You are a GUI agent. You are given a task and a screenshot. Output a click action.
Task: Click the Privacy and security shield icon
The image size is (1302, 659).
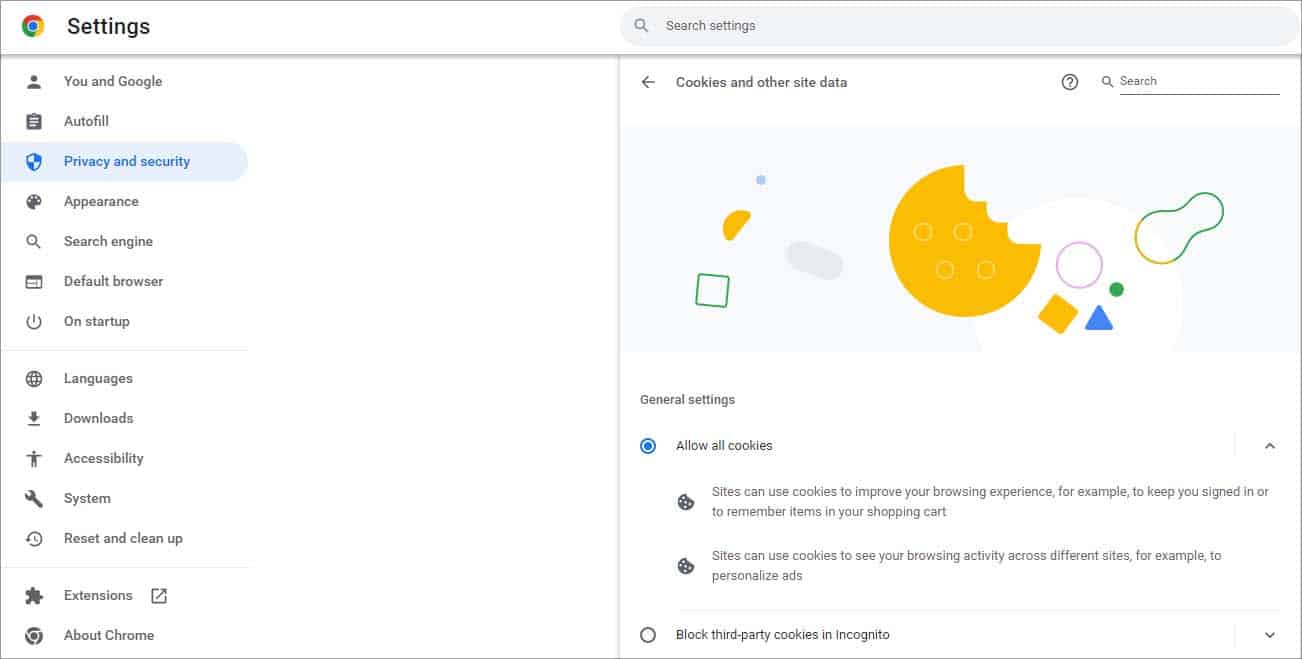point(34,162)
